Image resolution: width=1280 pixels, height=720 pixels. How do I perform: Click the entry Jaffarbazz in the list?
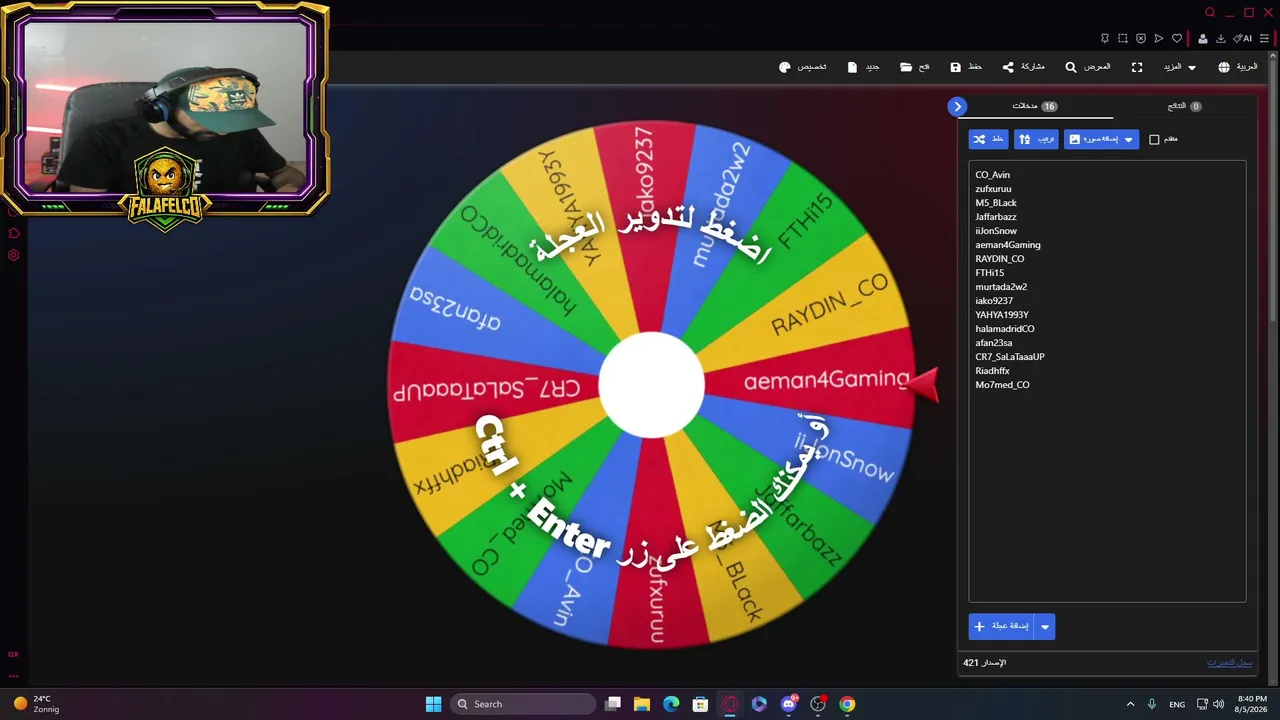996,217
